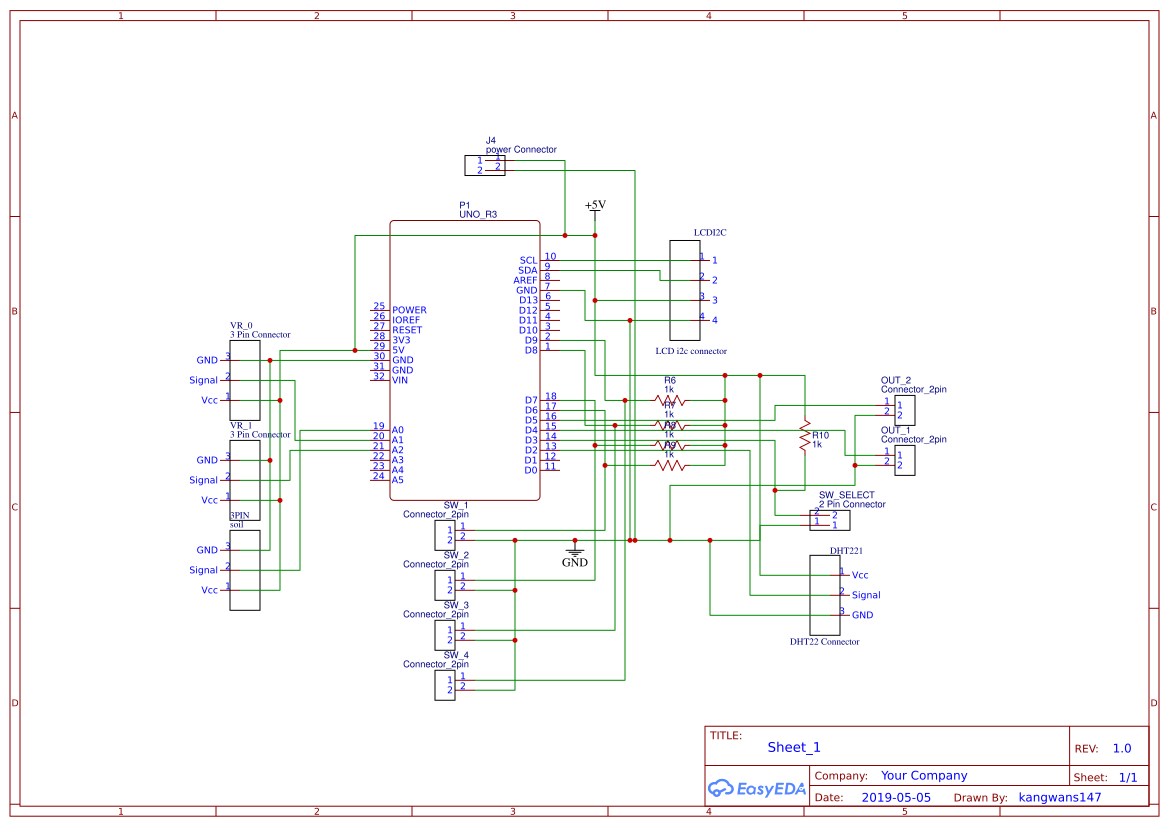Click the EasyEDA logo in title block
The height and width of the screenshot is (827, 1169).
[x=756, y=789]
